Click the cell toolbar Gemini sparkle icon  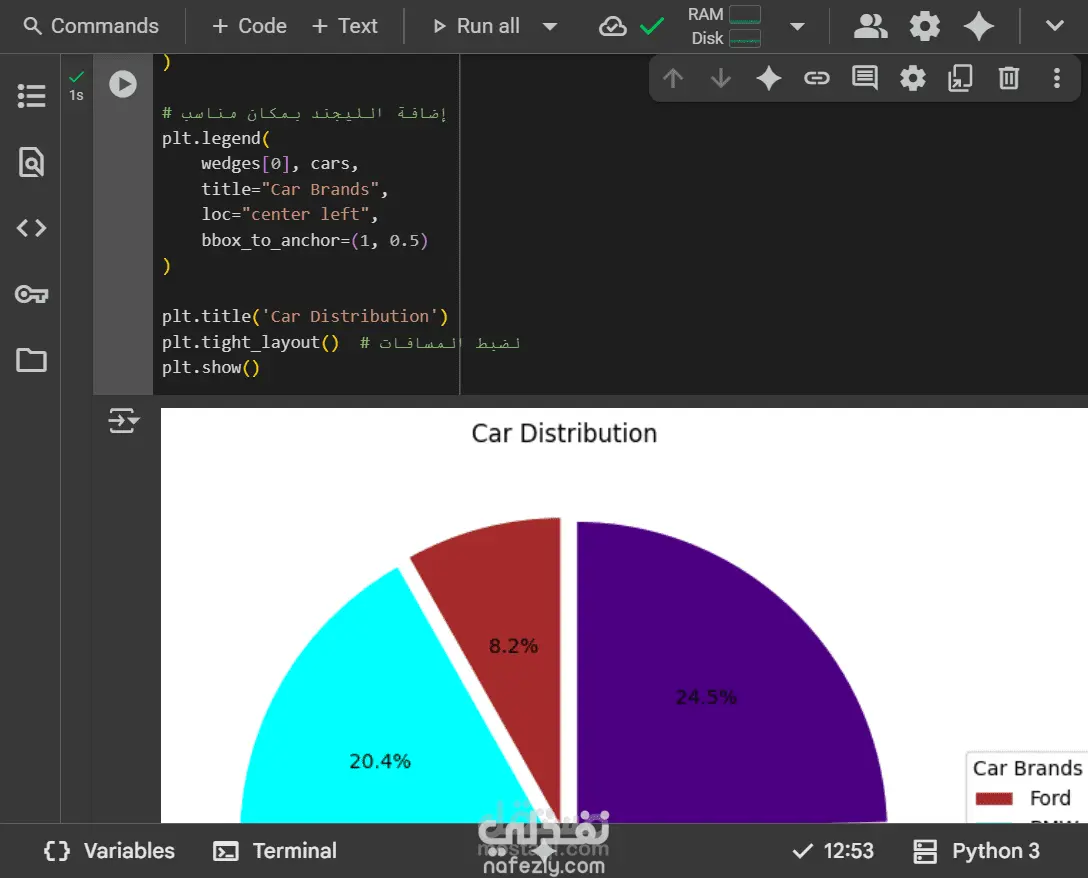769,78
